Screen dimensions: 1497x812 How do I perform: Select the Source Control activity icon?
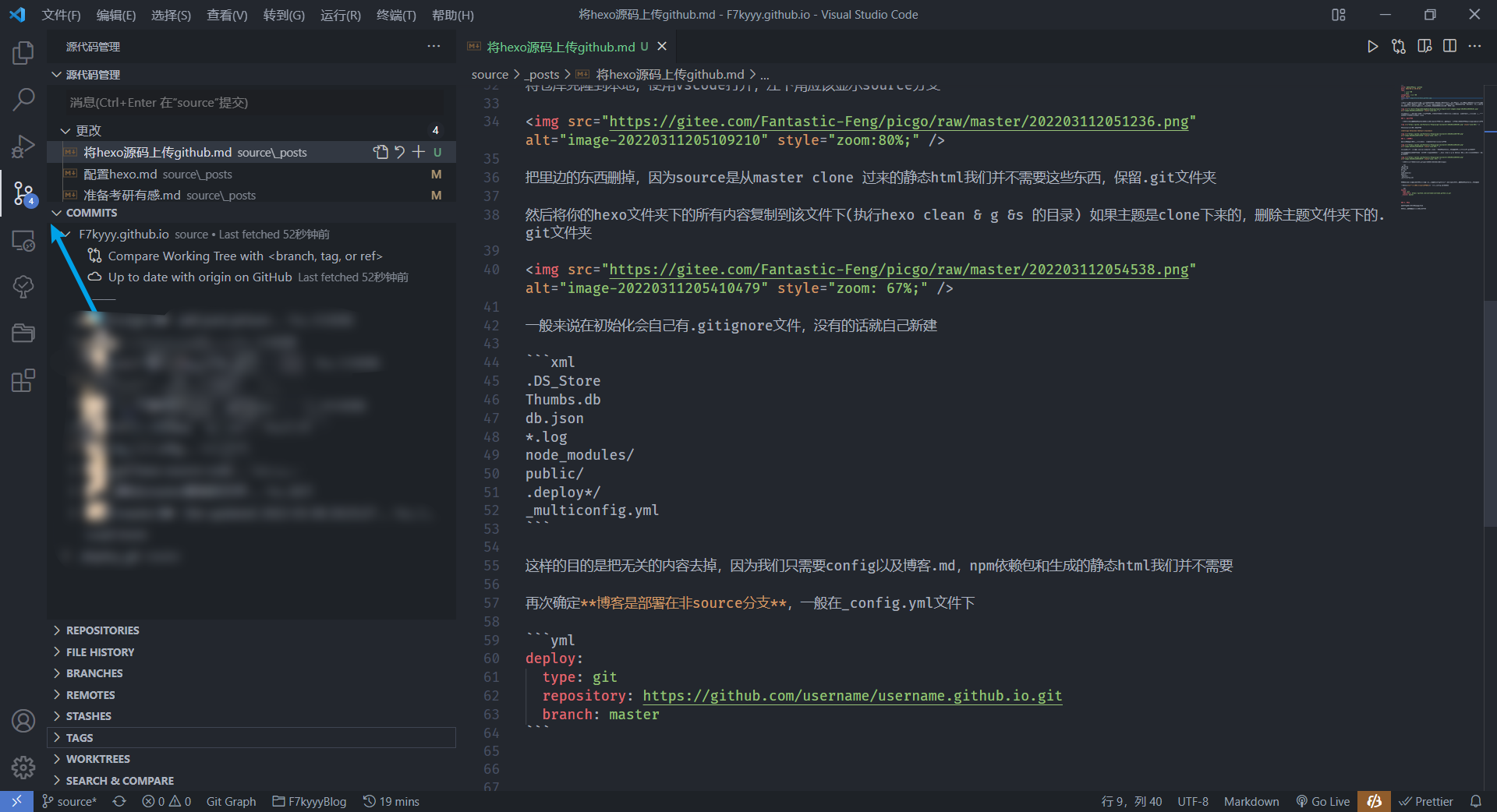coord(23,193)
